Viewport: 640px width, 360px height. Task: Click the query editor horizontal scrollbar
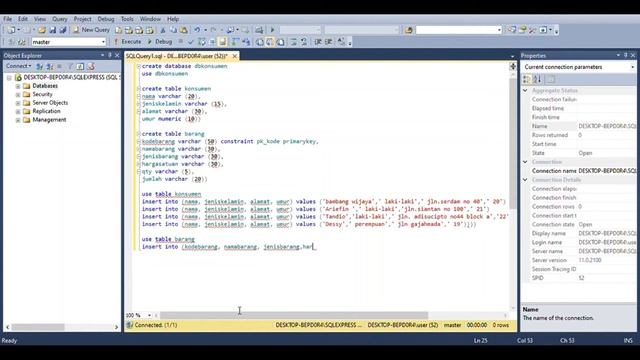(x=294, y=315)
